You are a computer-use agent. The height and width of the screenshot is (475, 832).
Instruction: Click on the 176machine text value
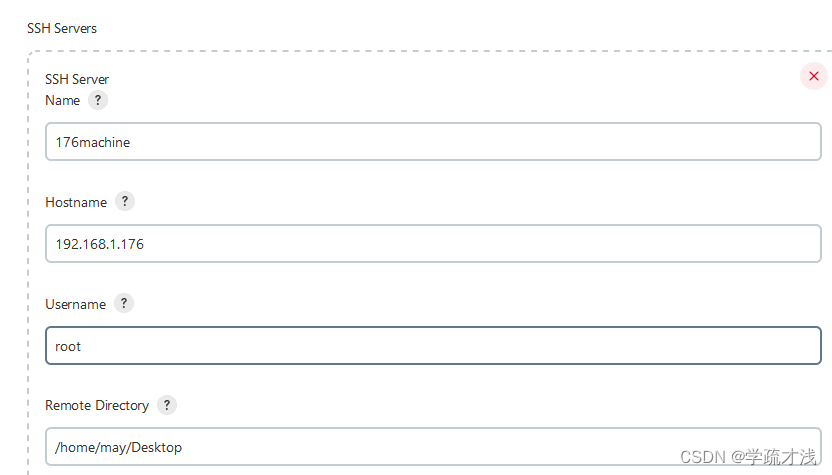click(x=93, y=142)
